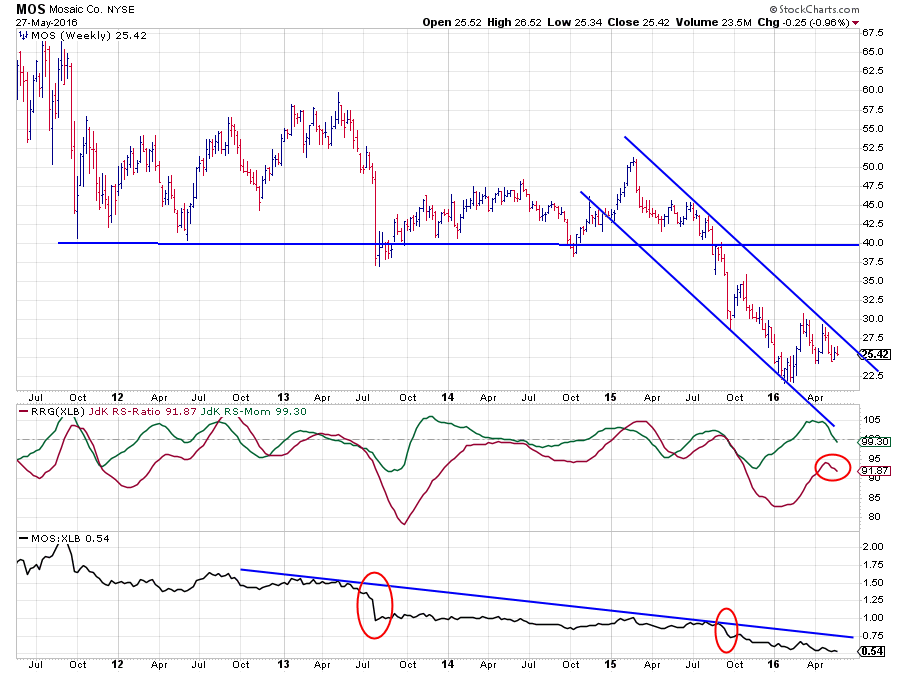Click the 'MOS:XLB 0.54' ratio legend label
This screenshot has width=900, height=673.
point(70,539)
